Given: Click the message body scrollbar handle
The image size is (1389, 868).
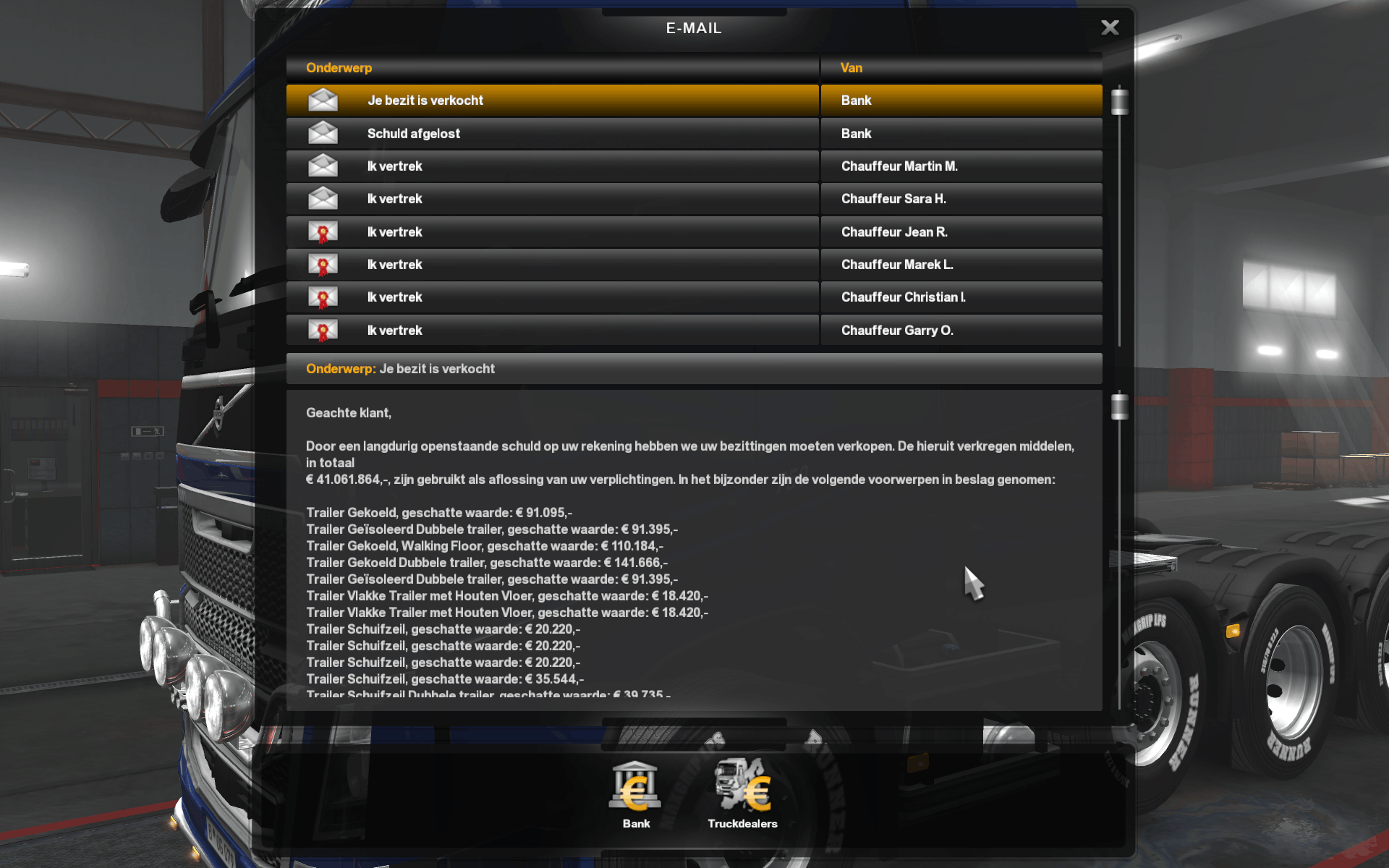Looking at the screenshot, I should click(x=1119, y=407).
